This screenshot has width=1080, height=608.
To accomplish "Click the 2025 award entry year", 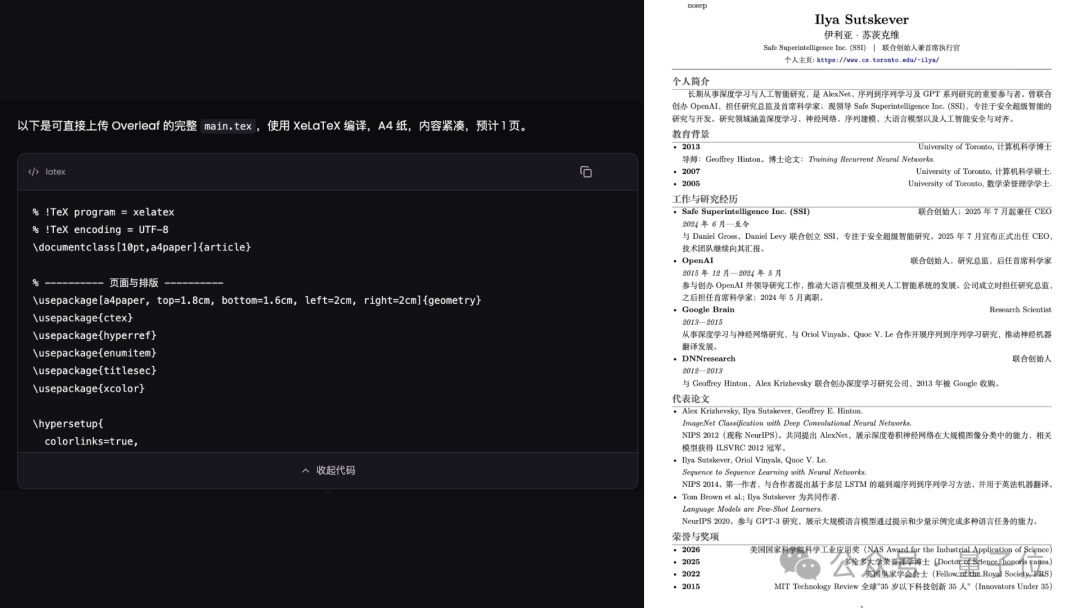I will click(691, 562).
